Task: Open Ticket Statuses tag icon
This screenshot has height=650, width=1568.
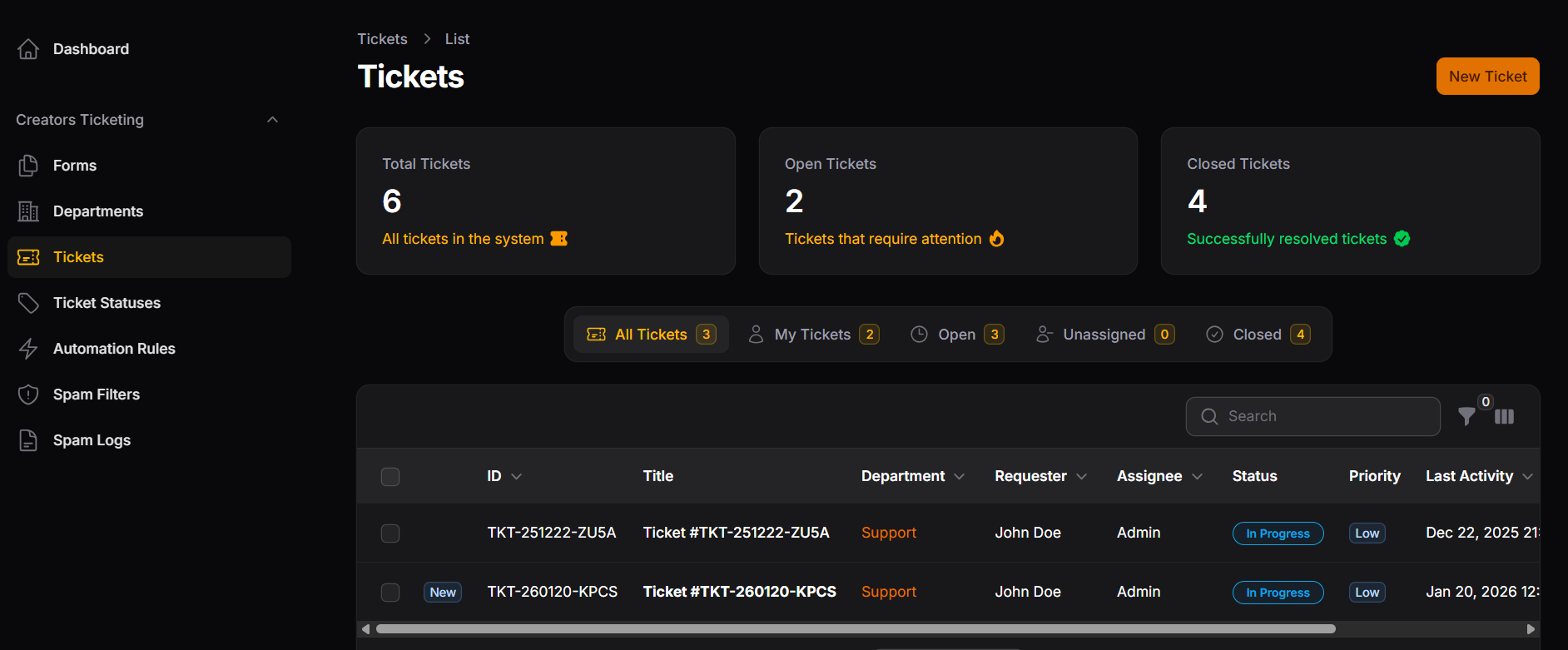Action: coord(28,303)
